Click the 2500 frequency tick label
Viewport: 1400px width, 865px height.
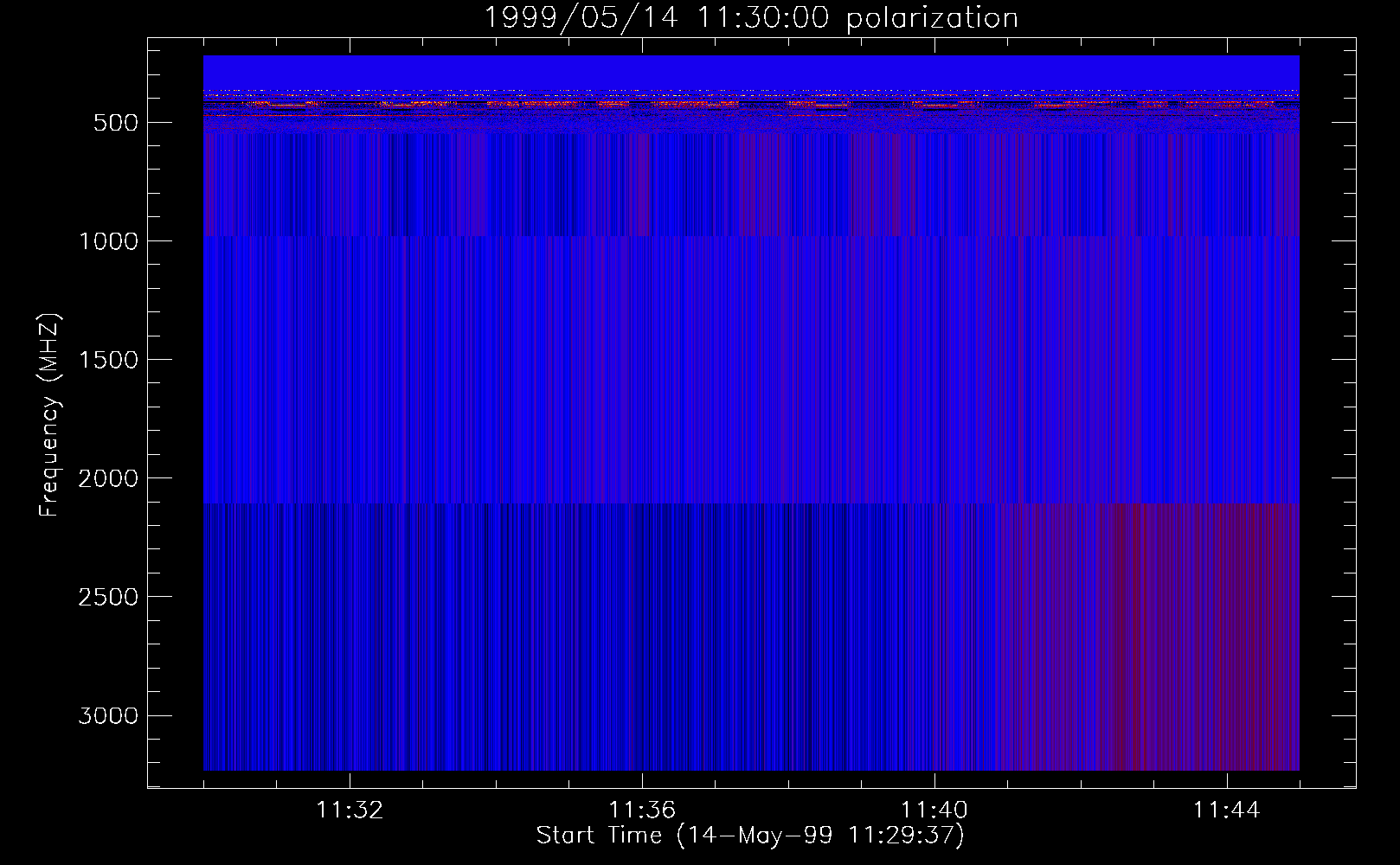[x=108, y=597]
